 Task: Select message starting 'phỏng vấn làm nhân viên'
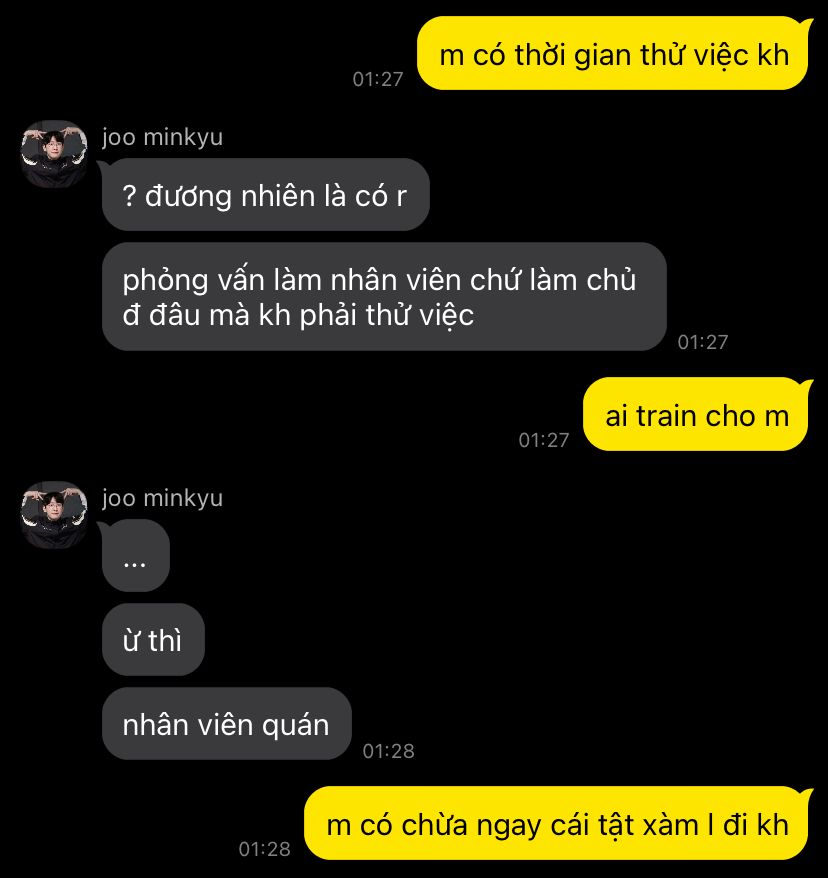pos(384,297)
